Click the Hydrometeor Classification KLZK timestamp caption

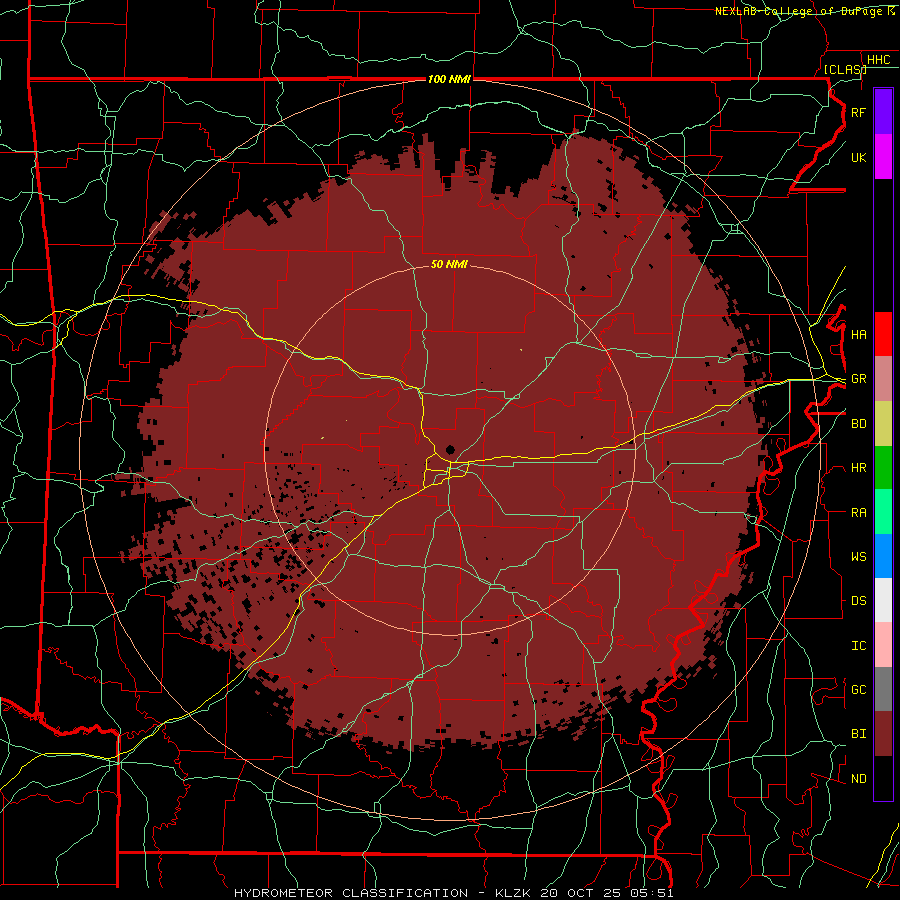pos(453,893)
